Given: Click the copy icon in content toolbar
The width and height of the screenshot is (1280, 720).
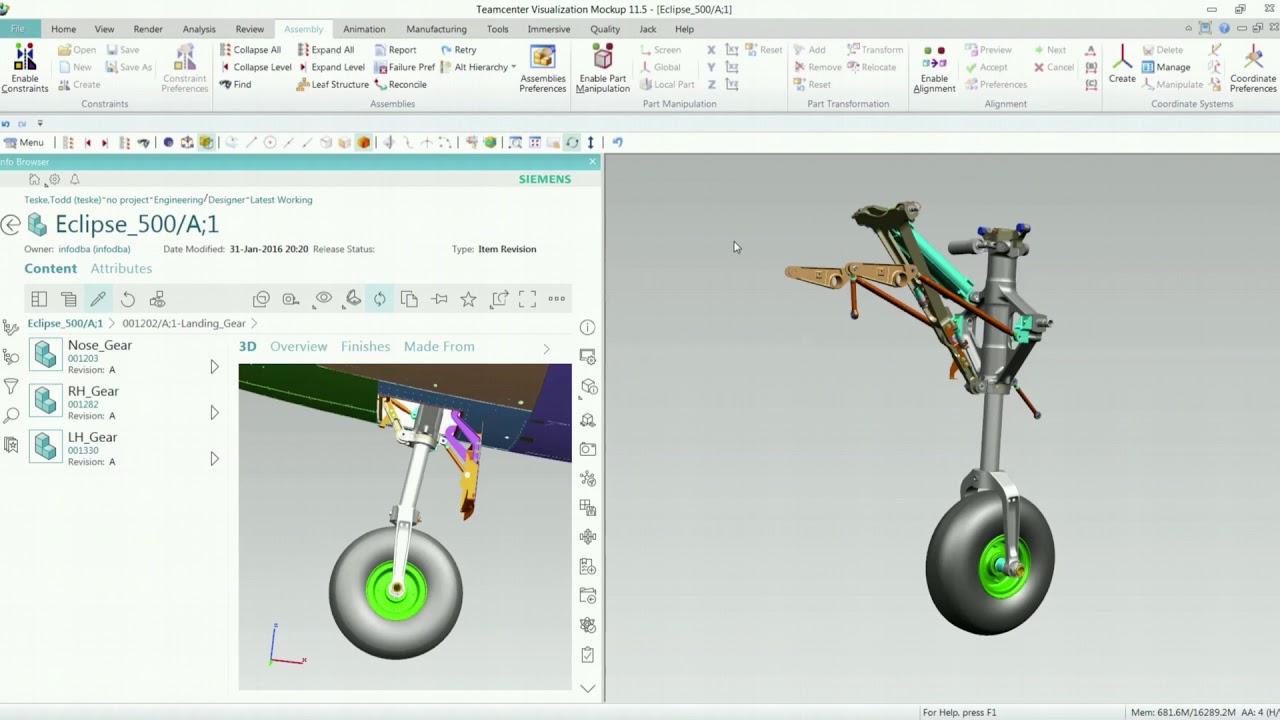Looking at the screenshot, I should [409, 298].
